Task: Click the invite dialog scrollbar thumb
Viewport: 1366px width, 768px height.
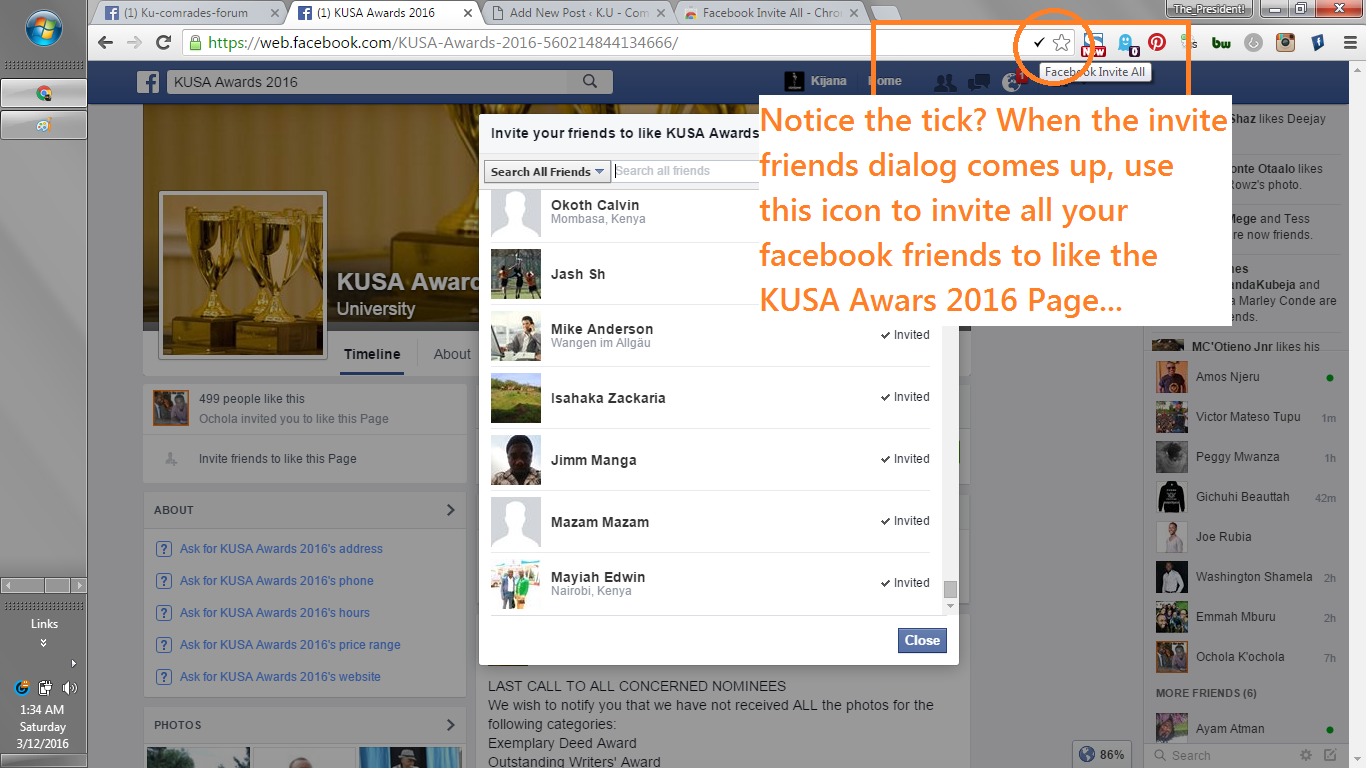Action: tap(950, 589)
